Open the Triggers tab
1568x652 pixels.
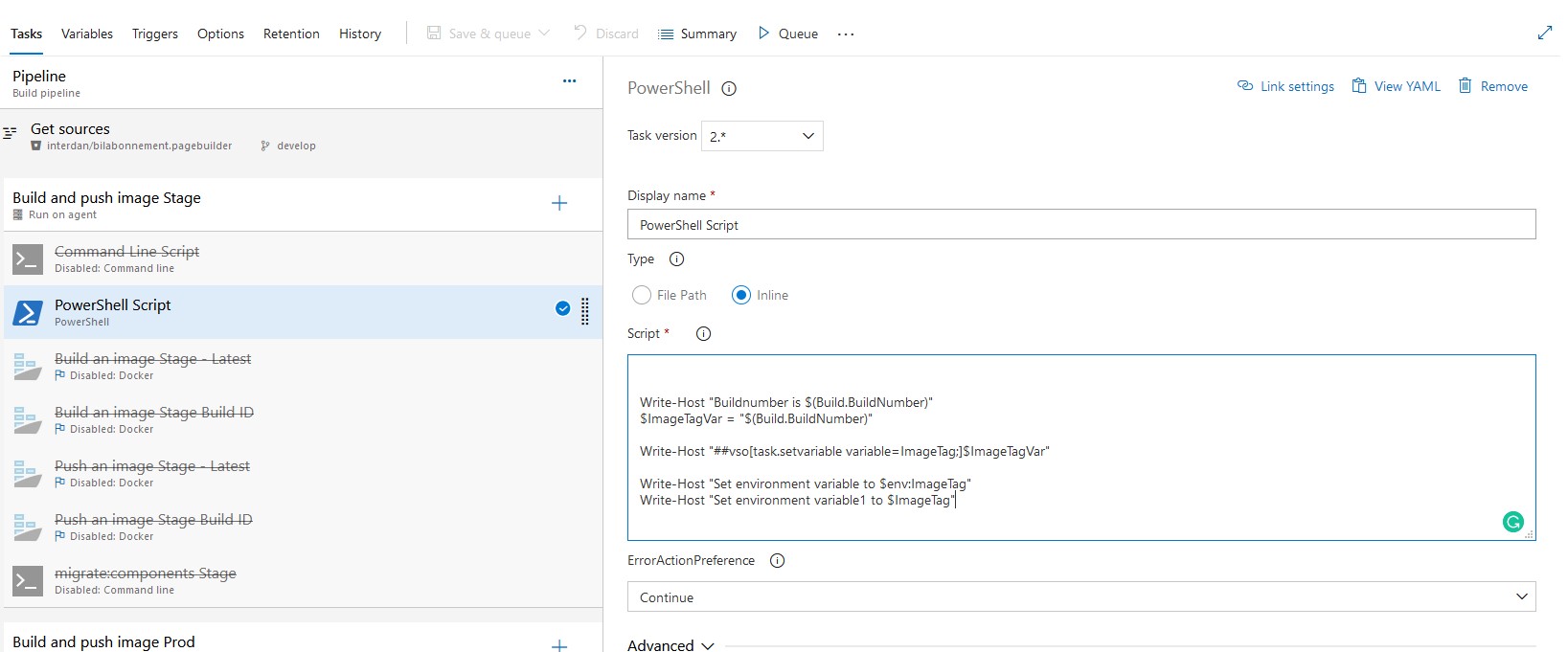155,34
